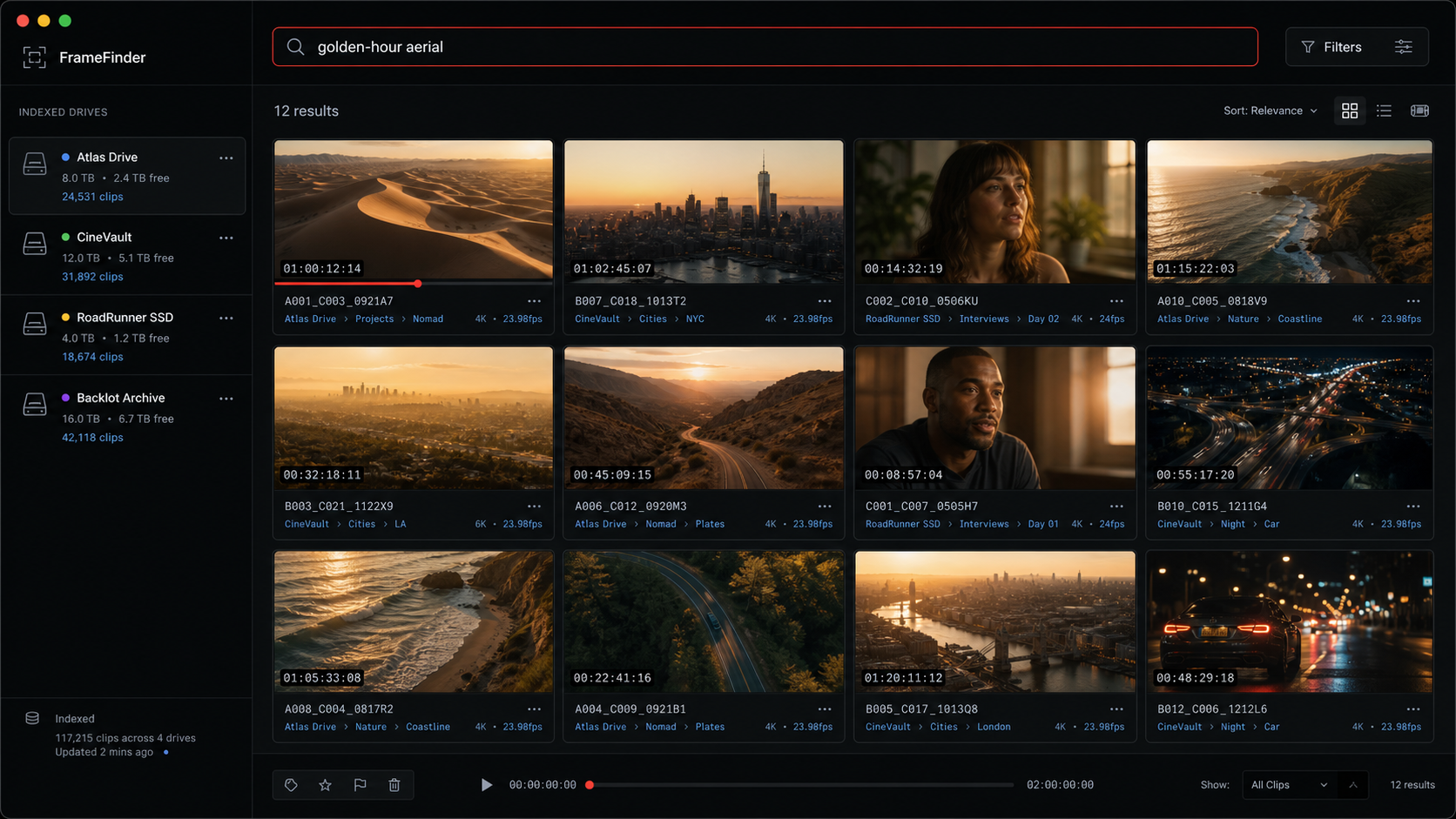The image size is (1456, 819).
Task: Tag selected clip with tag icon
Action: (x=291, y=785)
